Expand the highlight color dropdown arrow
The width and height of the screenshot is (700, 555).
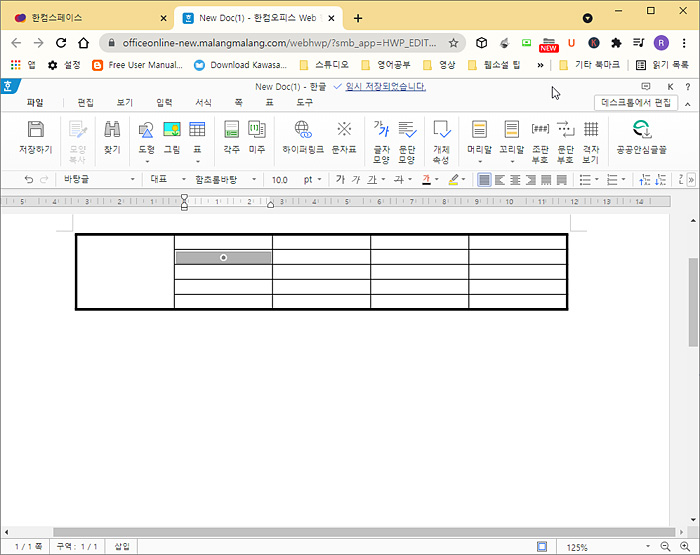[x=463, y=179]
